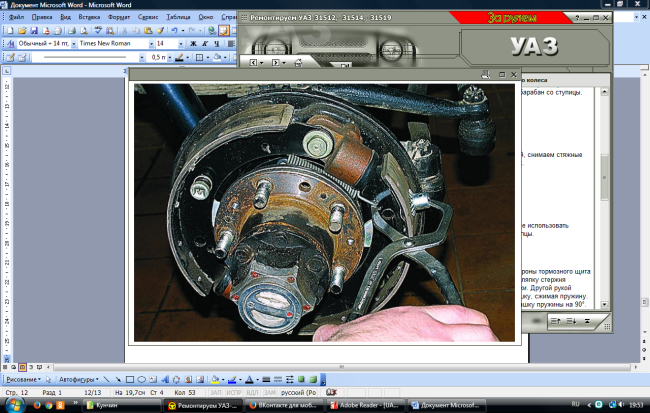Print the brake photo from image viewer
Viewport: 650px width, 413px height.
click(485, 75)
